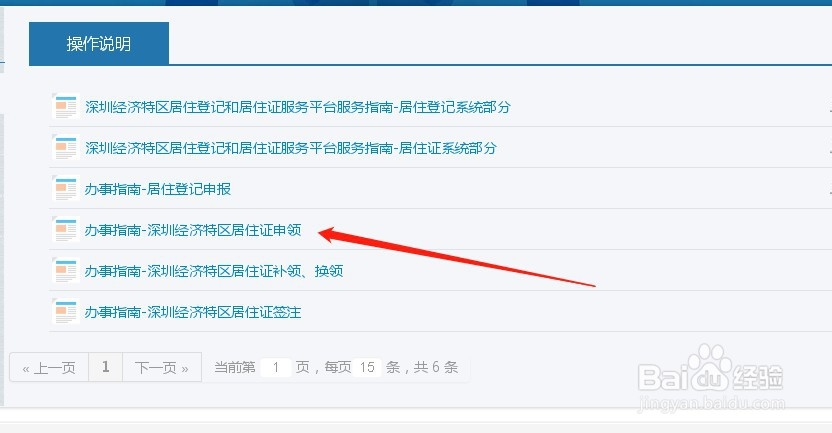Click the document icon beside 居住证系统部分 guide
Viewport: 832px width, 433px height.
tap(66, 148)
